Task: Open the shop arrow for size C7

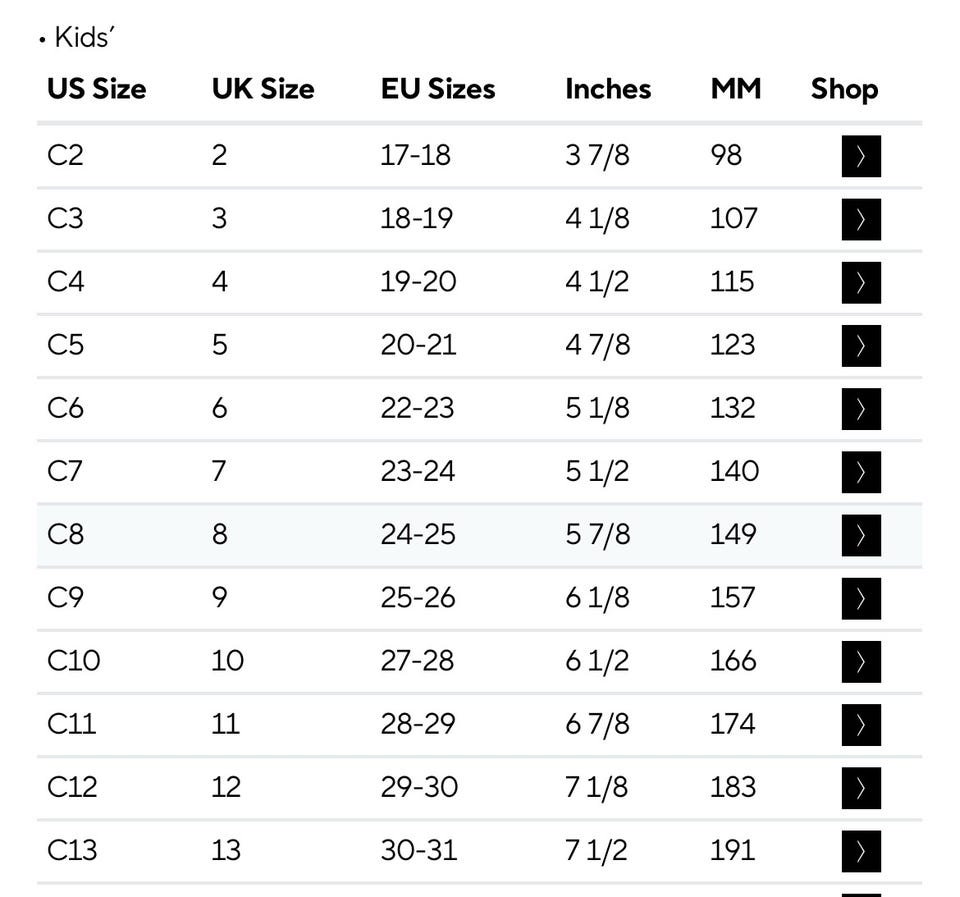Action: [860, 471]
